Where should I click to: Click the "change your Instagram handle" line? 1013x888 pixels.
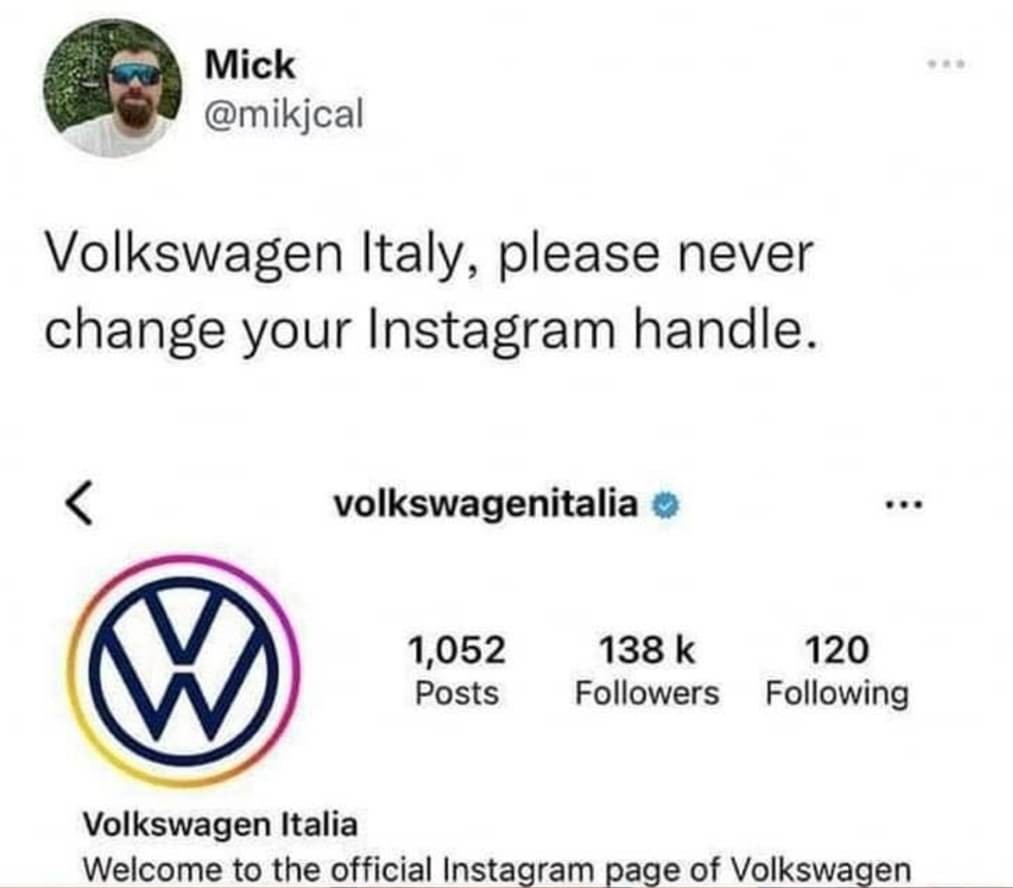coord(430,329)
